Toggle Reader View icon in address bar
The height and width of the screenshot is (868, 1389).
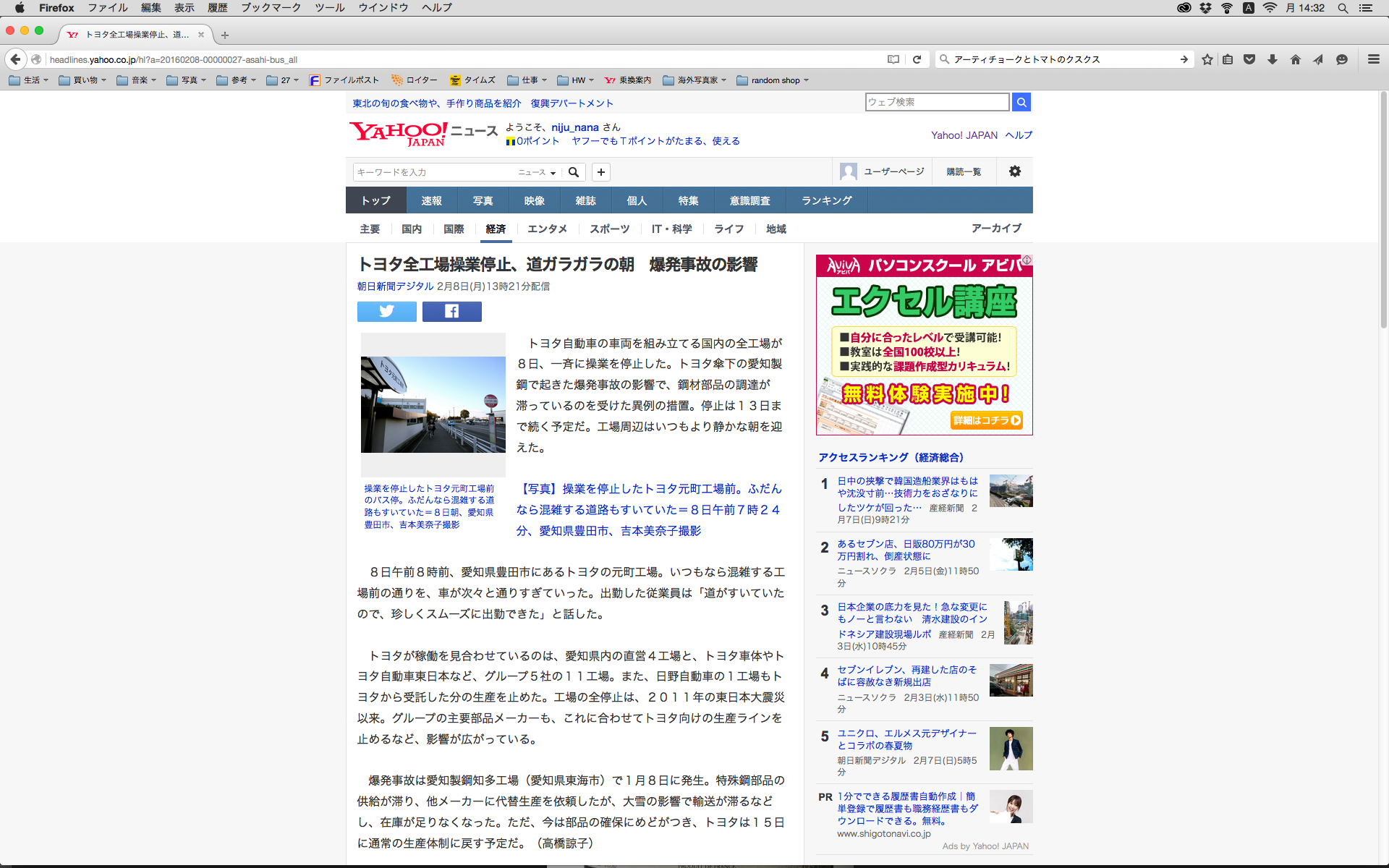893,59
